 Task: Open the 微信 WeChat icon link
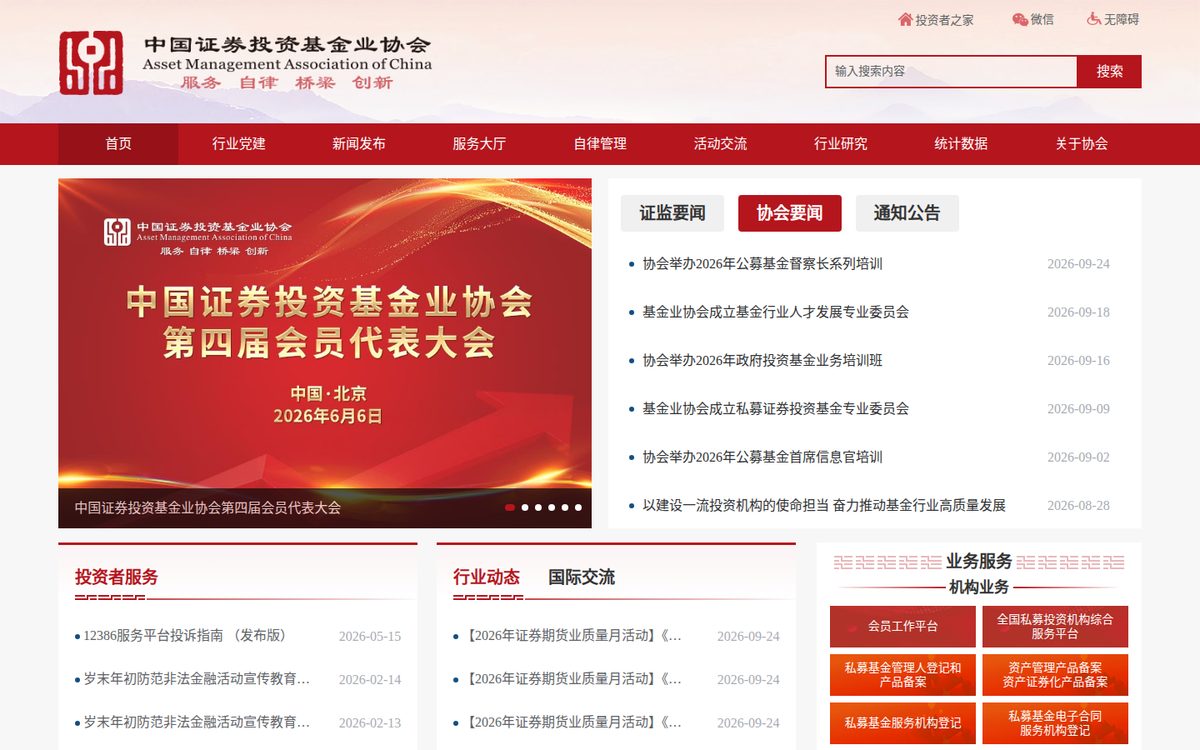1033,19
